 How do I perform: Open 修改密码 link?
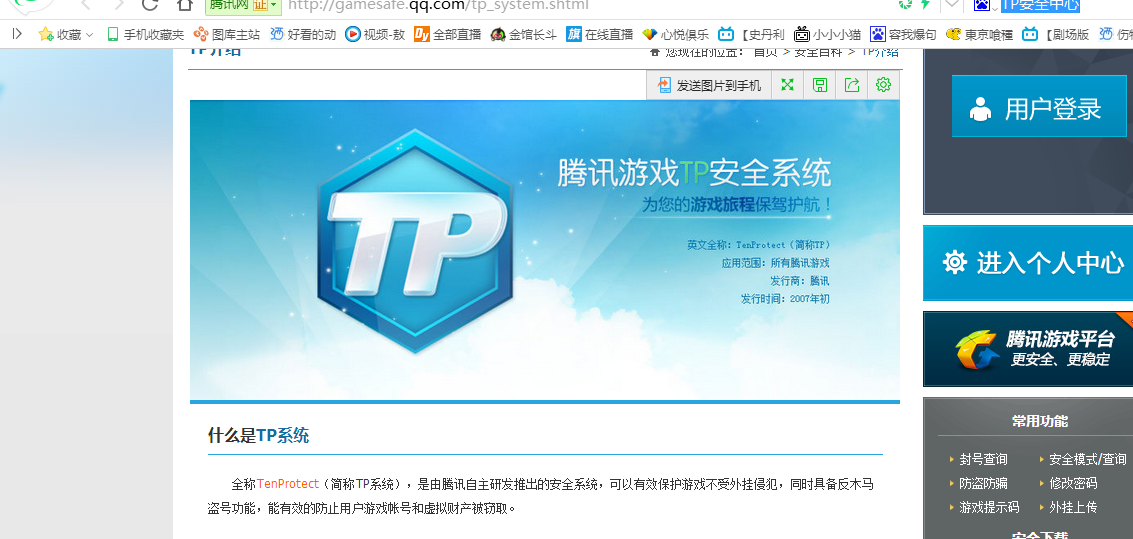point(1073,483)
